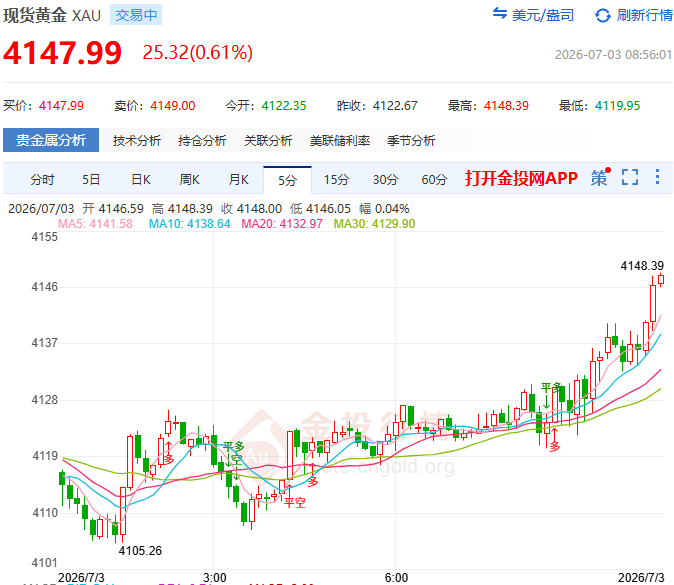Go to the 季节分析 tab

pos(411,141)
